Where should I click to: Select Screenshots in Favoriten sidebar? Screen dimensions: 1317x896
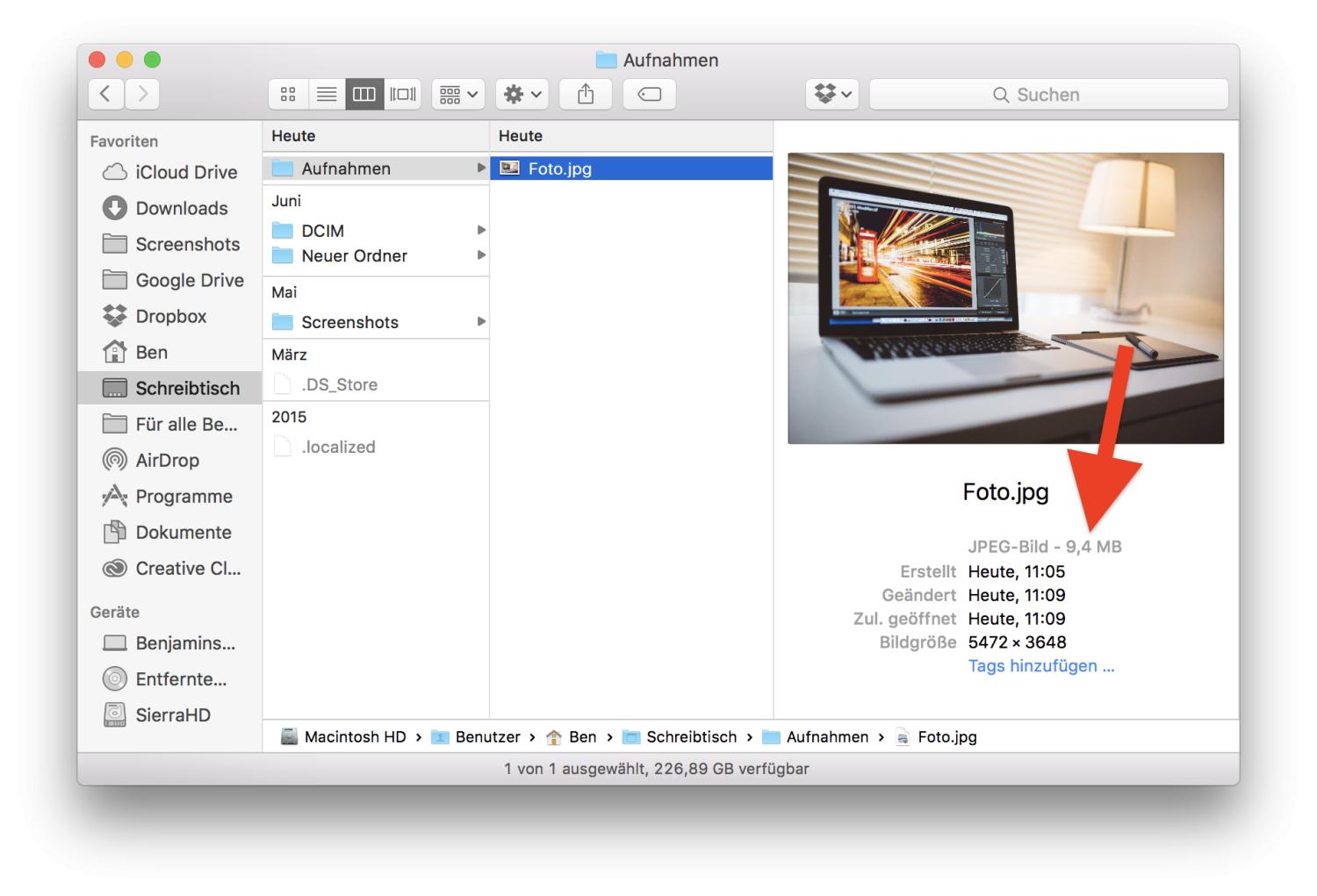(x=169, y=244)
